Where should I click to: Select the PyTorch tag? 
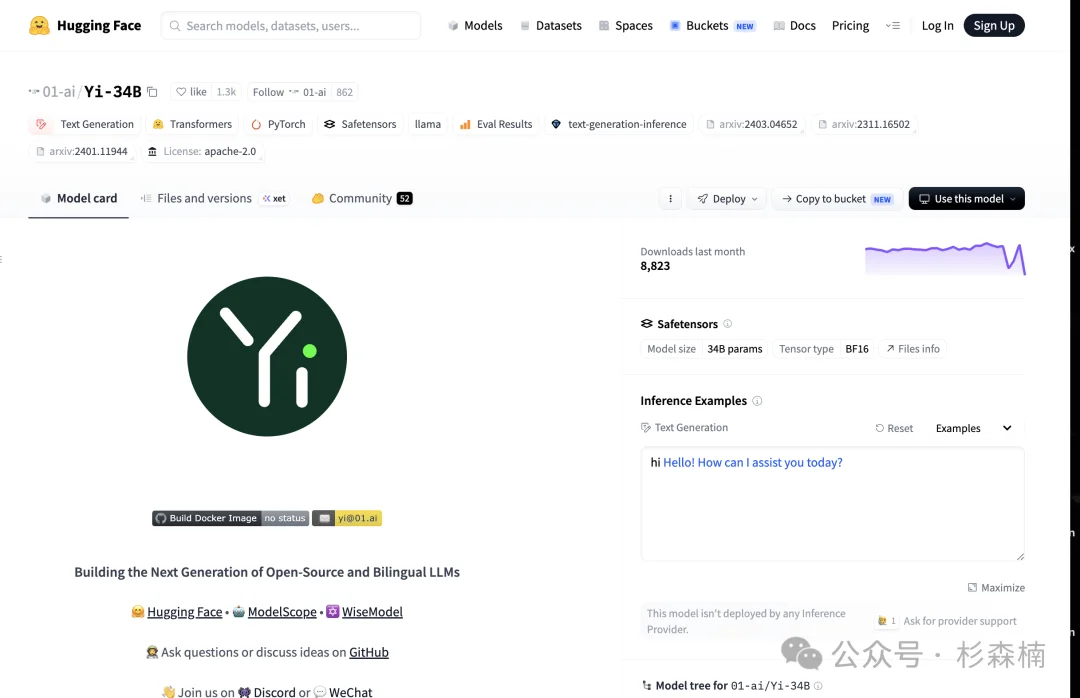click(x=278, y=124)
